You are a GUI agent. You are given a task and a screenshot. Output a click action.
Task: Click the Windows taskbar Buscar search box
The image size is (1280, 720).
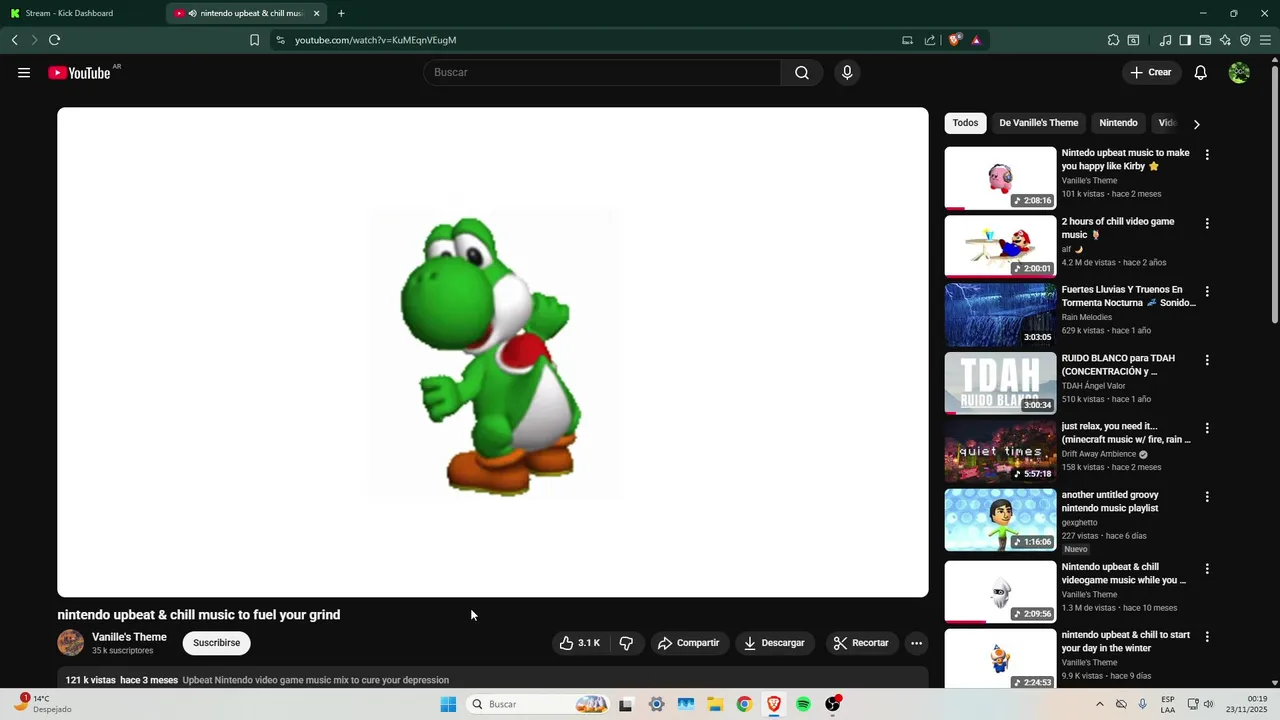(x=539, y=704)
